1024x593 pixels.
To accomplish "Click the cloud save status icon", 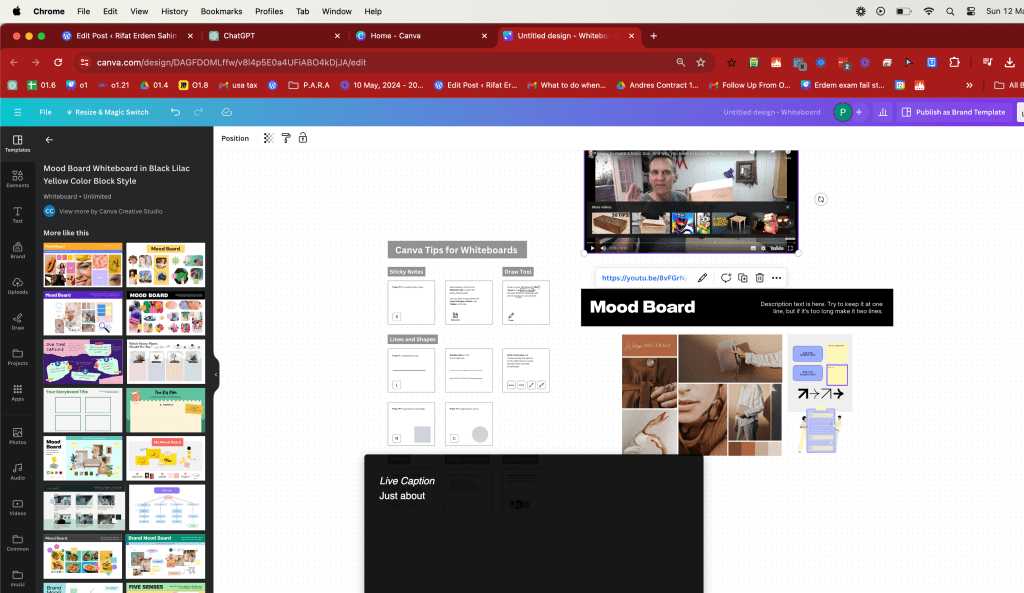I will 227,112.
